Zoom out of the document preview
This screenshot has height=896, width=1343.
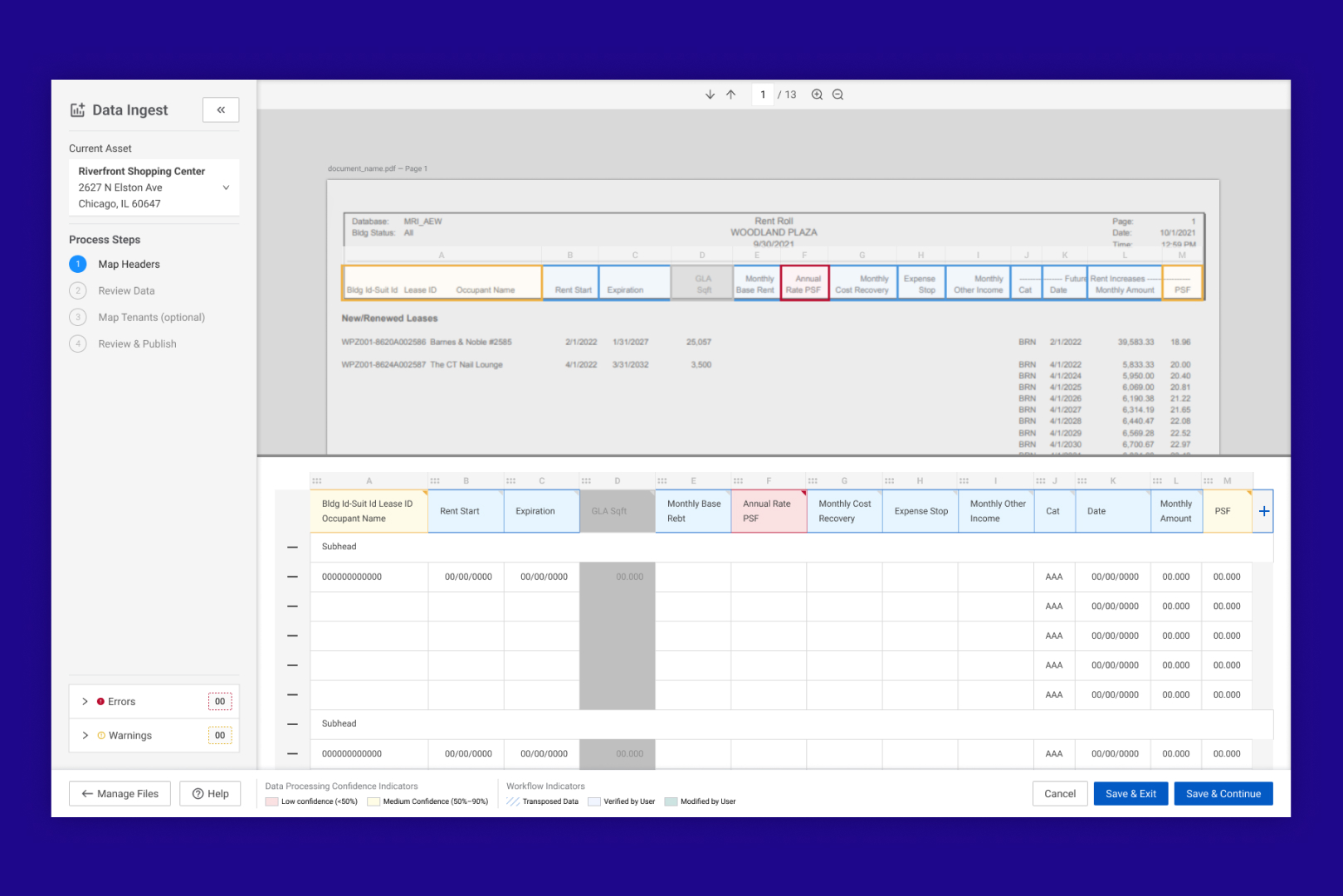click(838, 95)
